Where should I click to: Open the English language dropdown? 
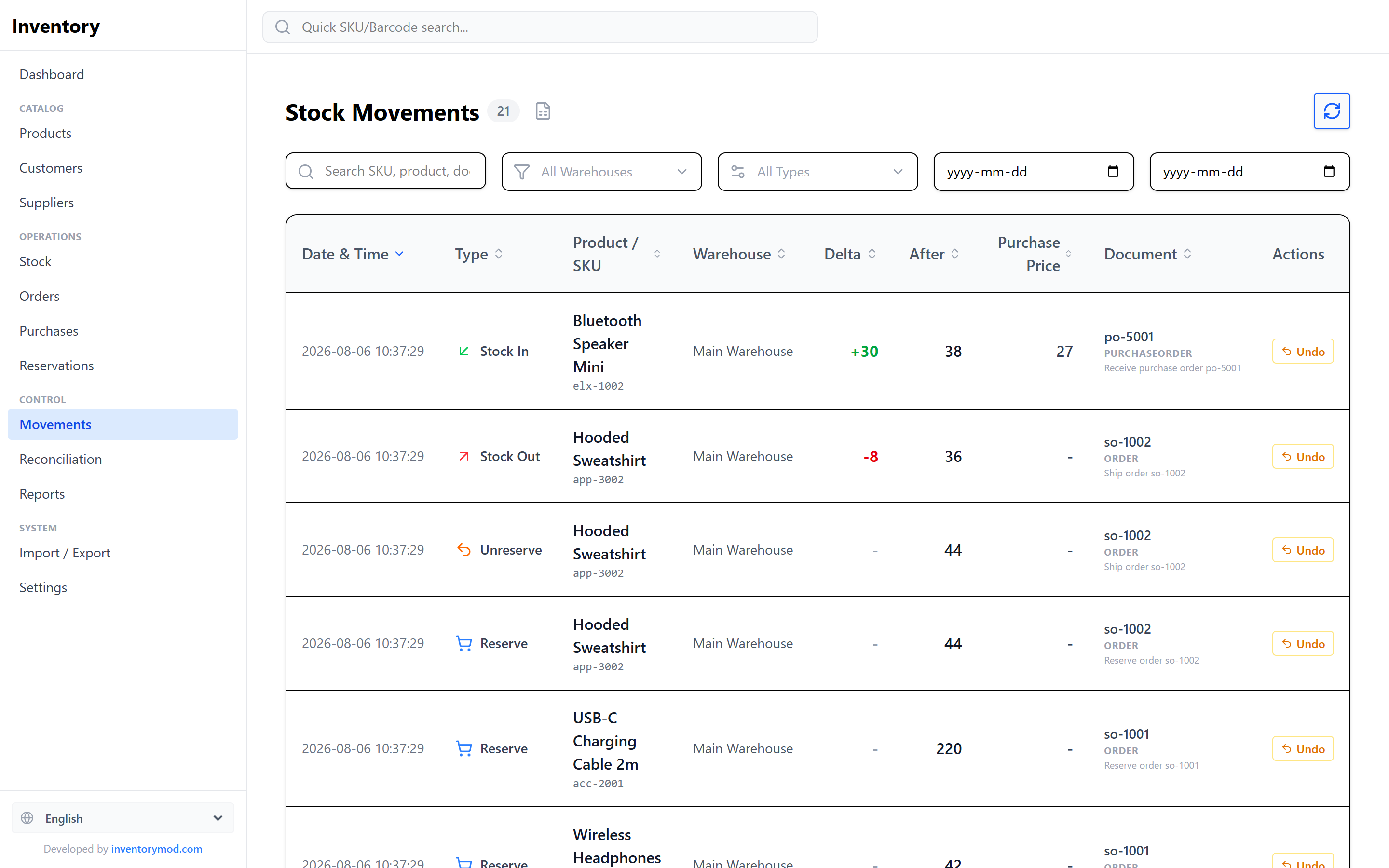[123, 817]
